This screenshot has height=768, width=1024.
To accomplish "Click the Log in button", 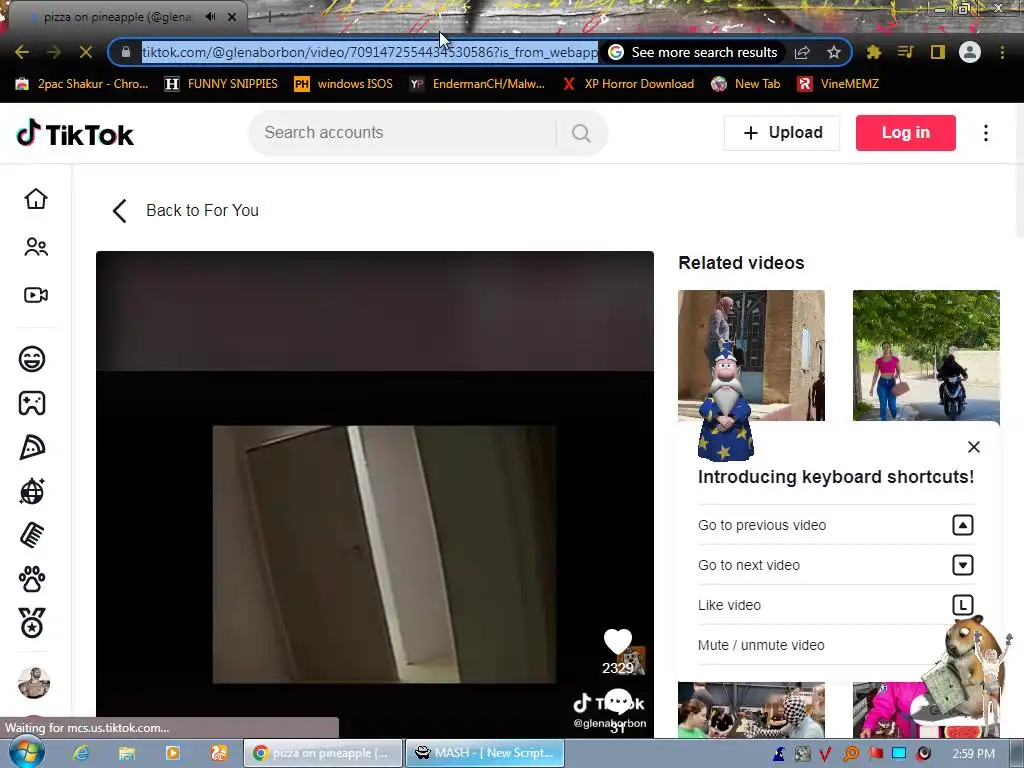I will [x=906, y=133].
